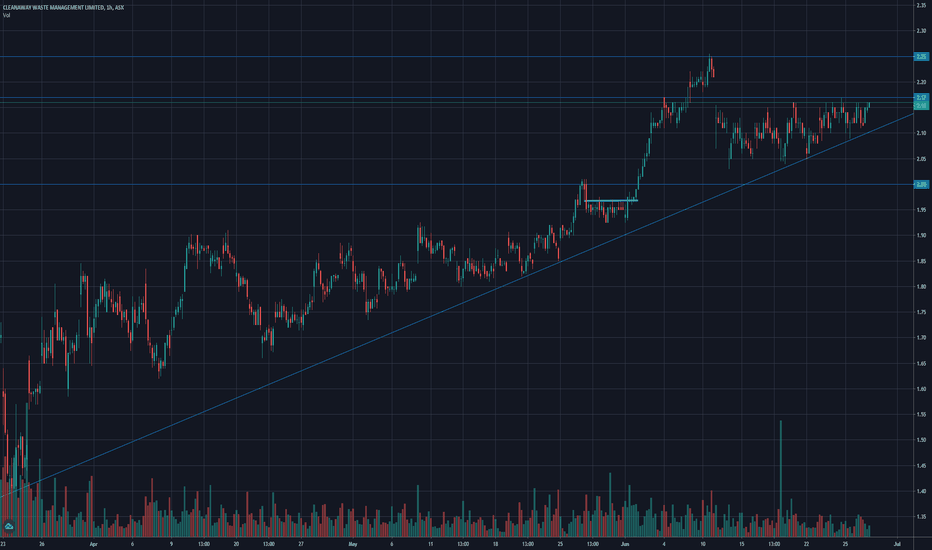The height and width of the screenshot is (550, 932).
Task: Select the 2.00 horizontal line price label
Action: 921,184
